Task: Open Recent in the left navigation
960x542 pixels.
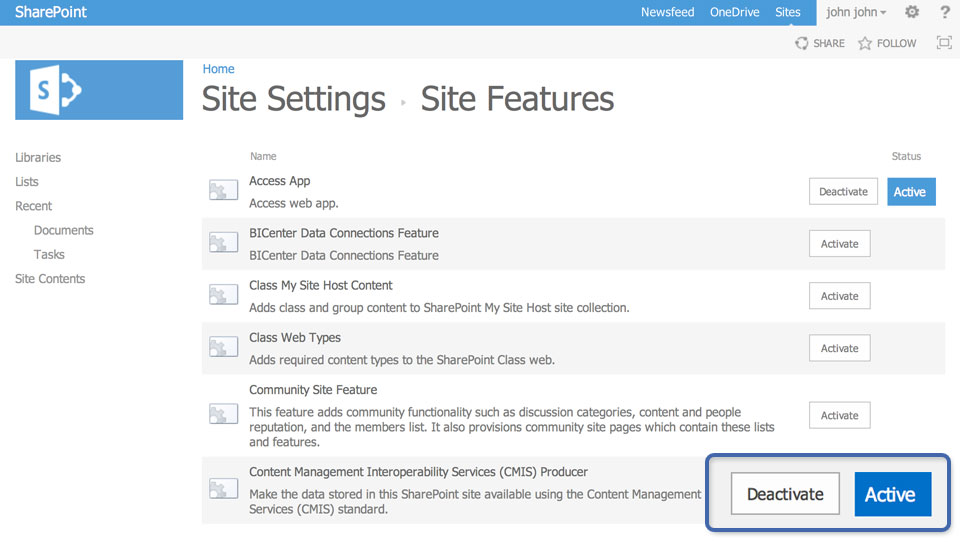Action: click(x=34, y=206)
